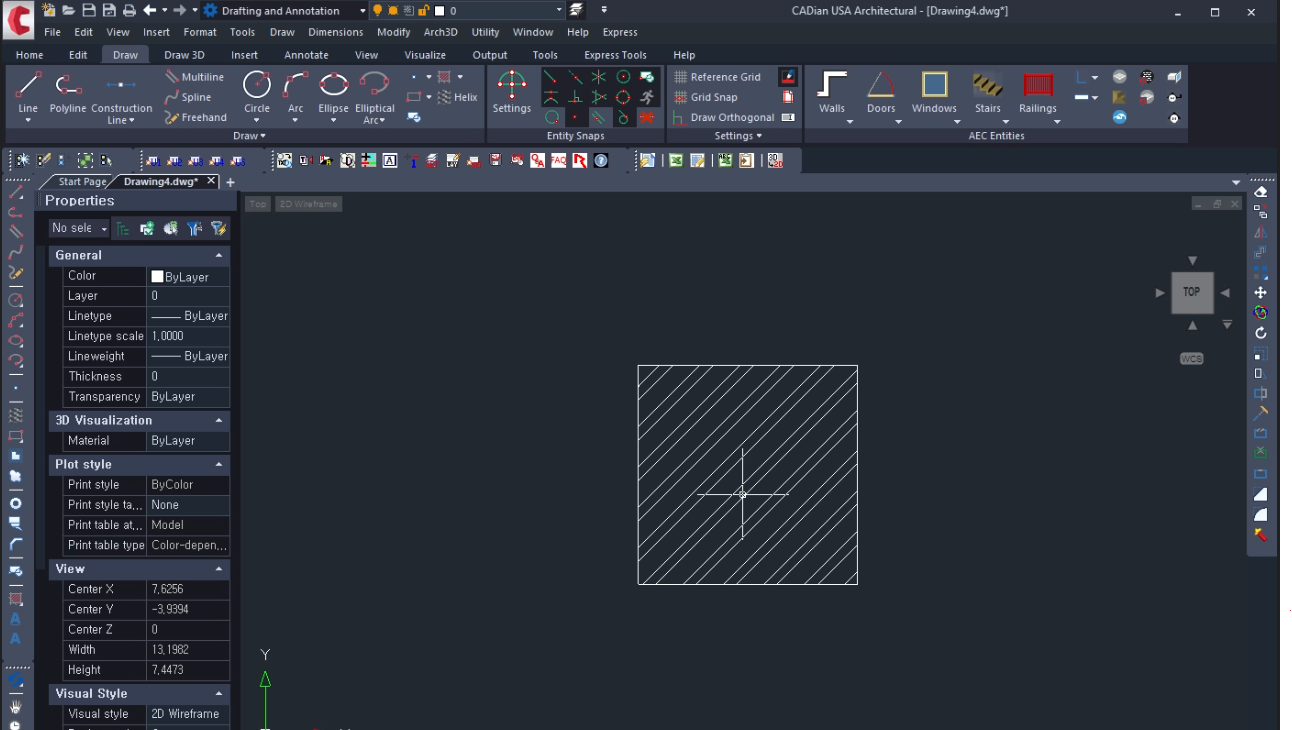Switch to the Start Page document tab

pyautogui.click(x=82, y=182)
